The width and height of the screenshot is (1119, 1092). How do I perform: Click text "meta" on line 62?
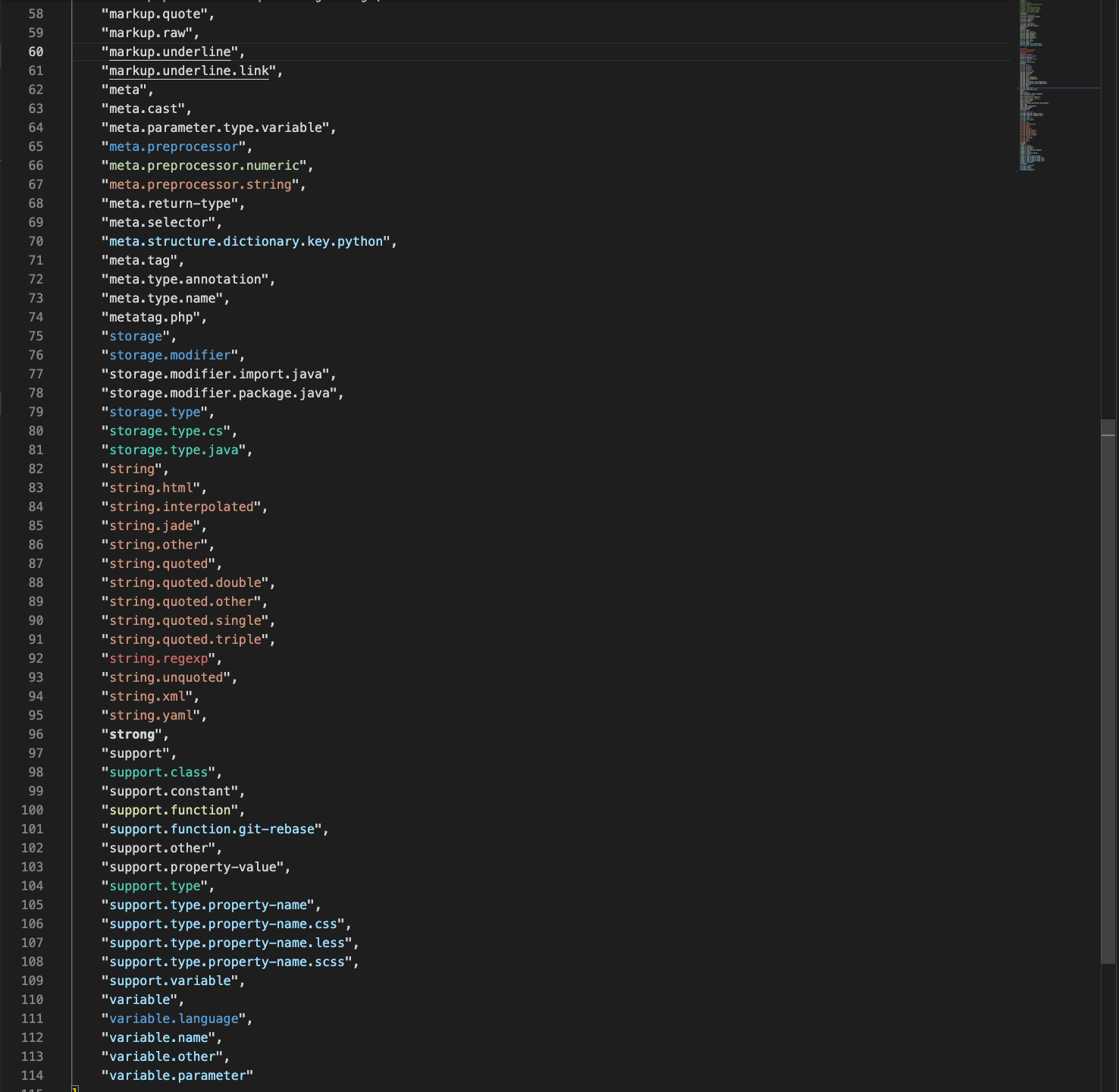(124, 89)
